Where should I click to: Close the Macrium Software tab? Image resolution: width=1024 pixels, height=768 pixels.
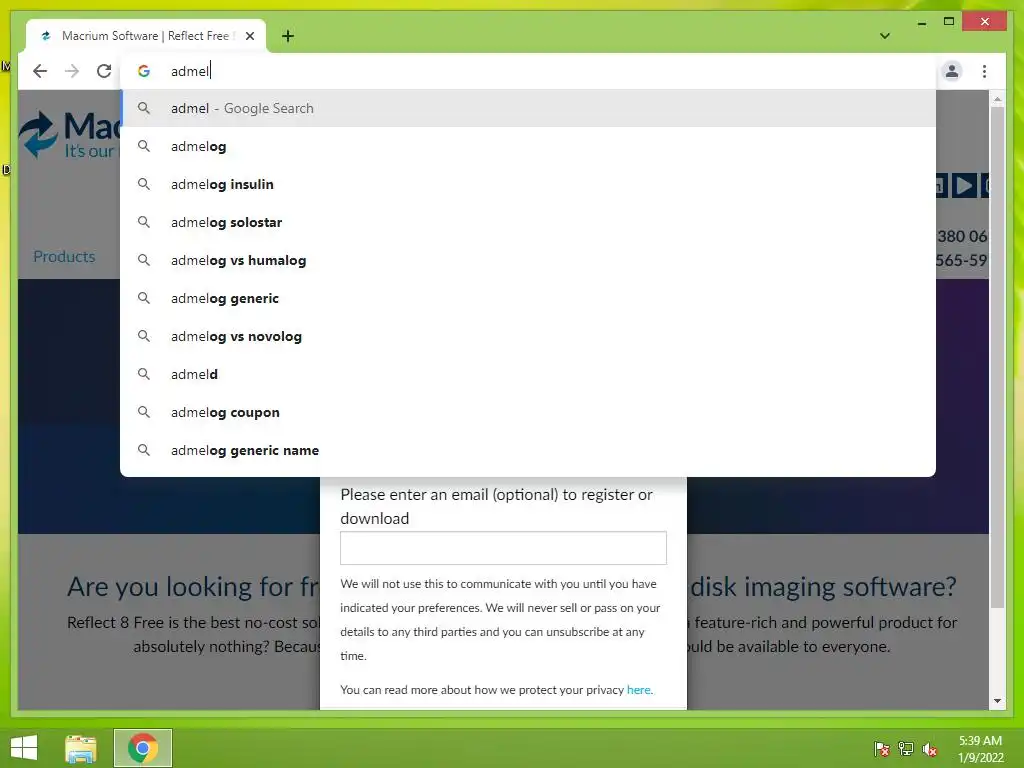pos(249,36)
